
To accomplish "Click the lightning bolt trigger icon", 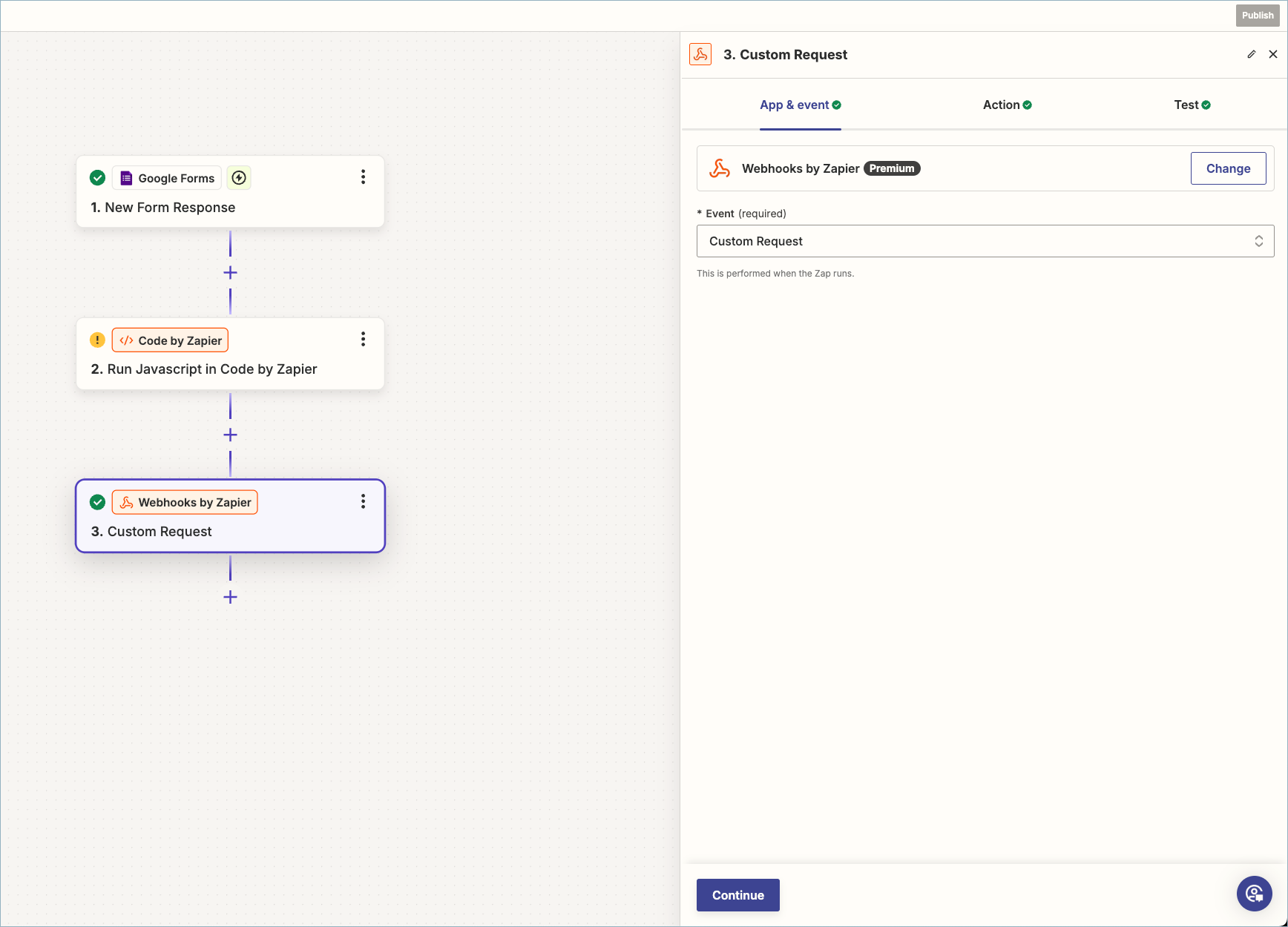I will [239, 177].
